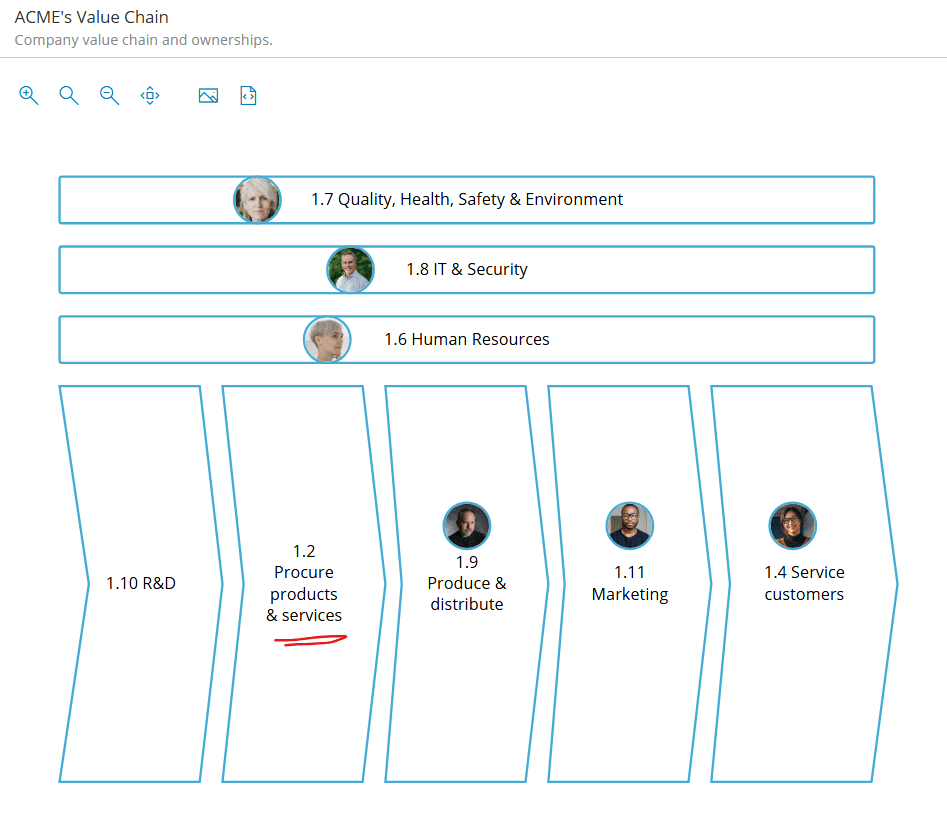The image size is (947, 813).
Task: Select the 1.10 R&D chevron
Action: coord(141,583)
